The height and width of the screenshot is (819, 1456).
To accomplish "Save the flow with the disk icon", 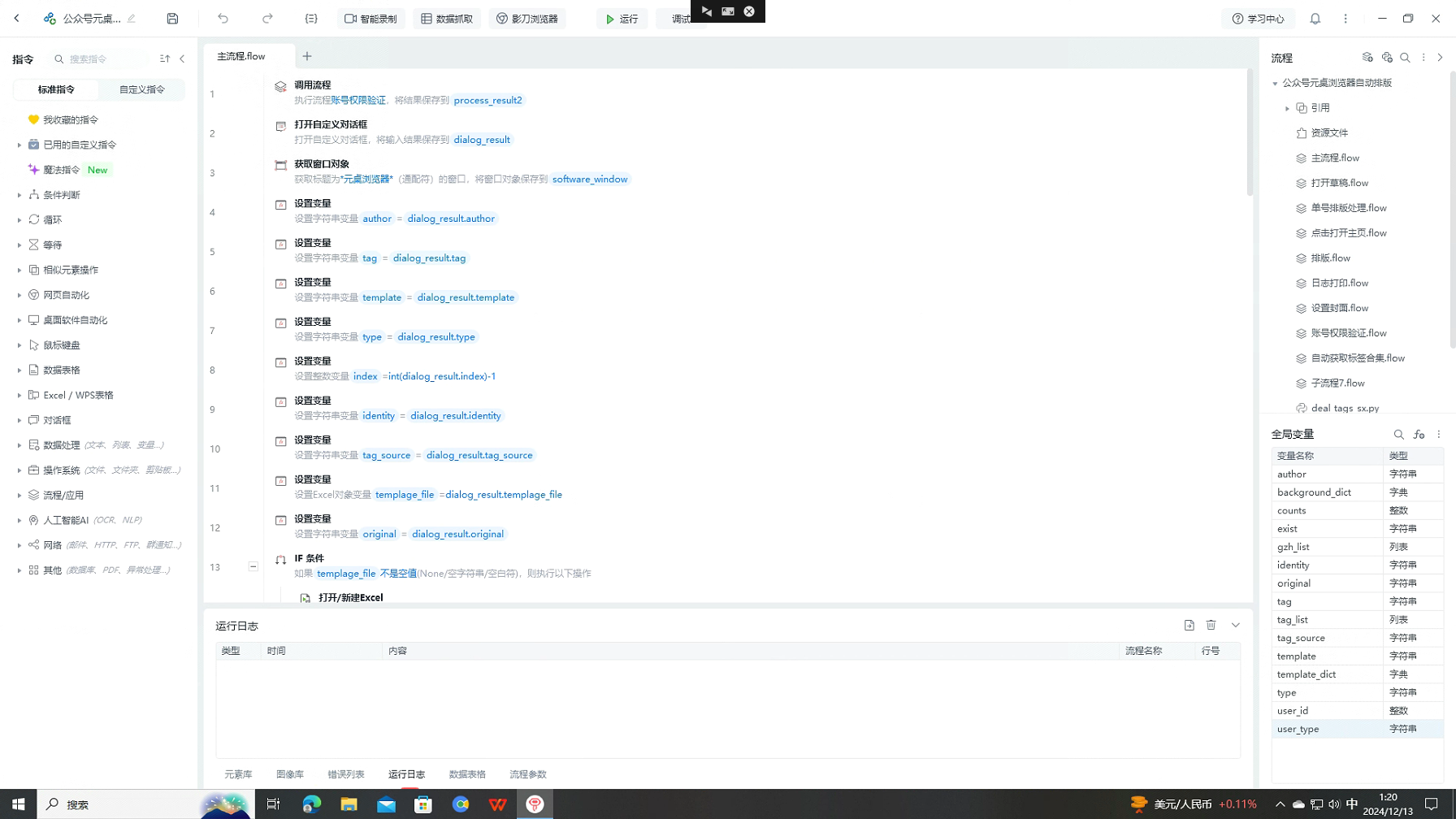I will [172, 18].
